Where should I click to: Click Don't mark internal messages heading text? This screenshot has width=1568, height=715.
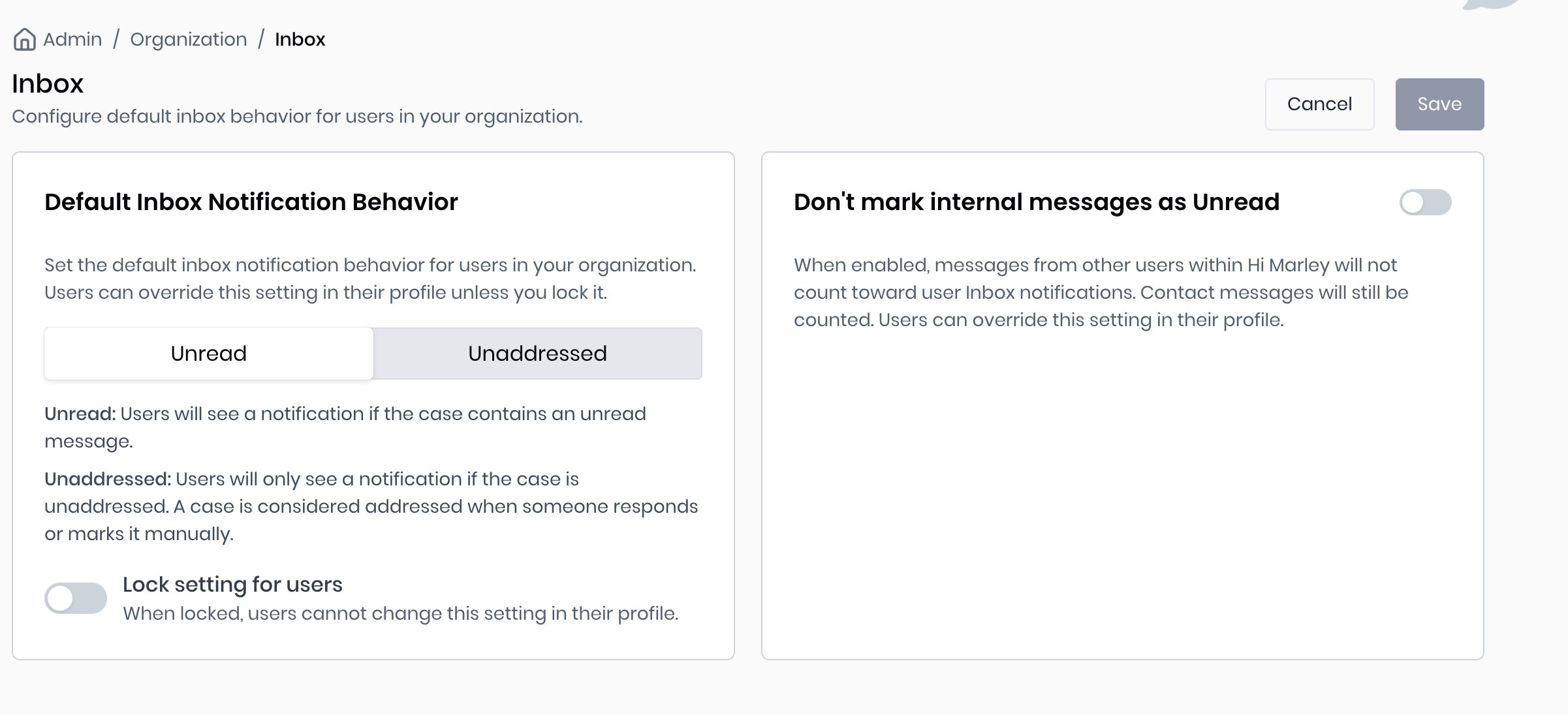pos(1036,202)
